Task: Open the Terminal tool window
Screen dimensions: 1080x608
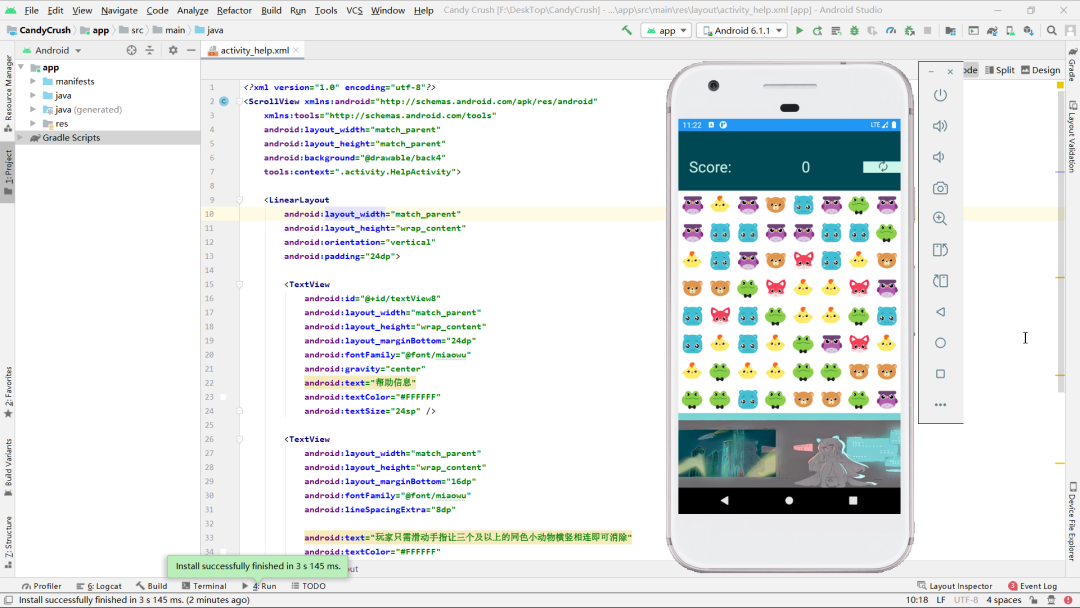Action: (x=205, y=586)
